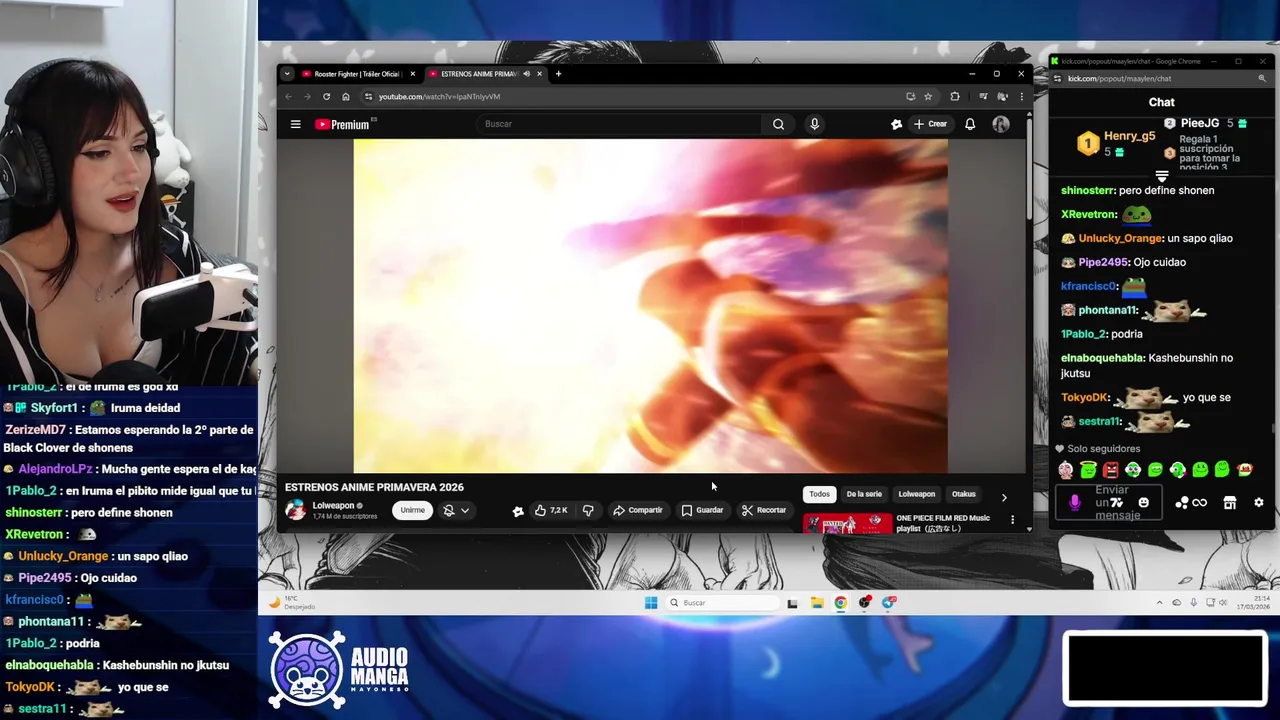Open the YouTube hamburger guide menu
The width and height of the screenshot is (1280, 720).
pos(295,124)
